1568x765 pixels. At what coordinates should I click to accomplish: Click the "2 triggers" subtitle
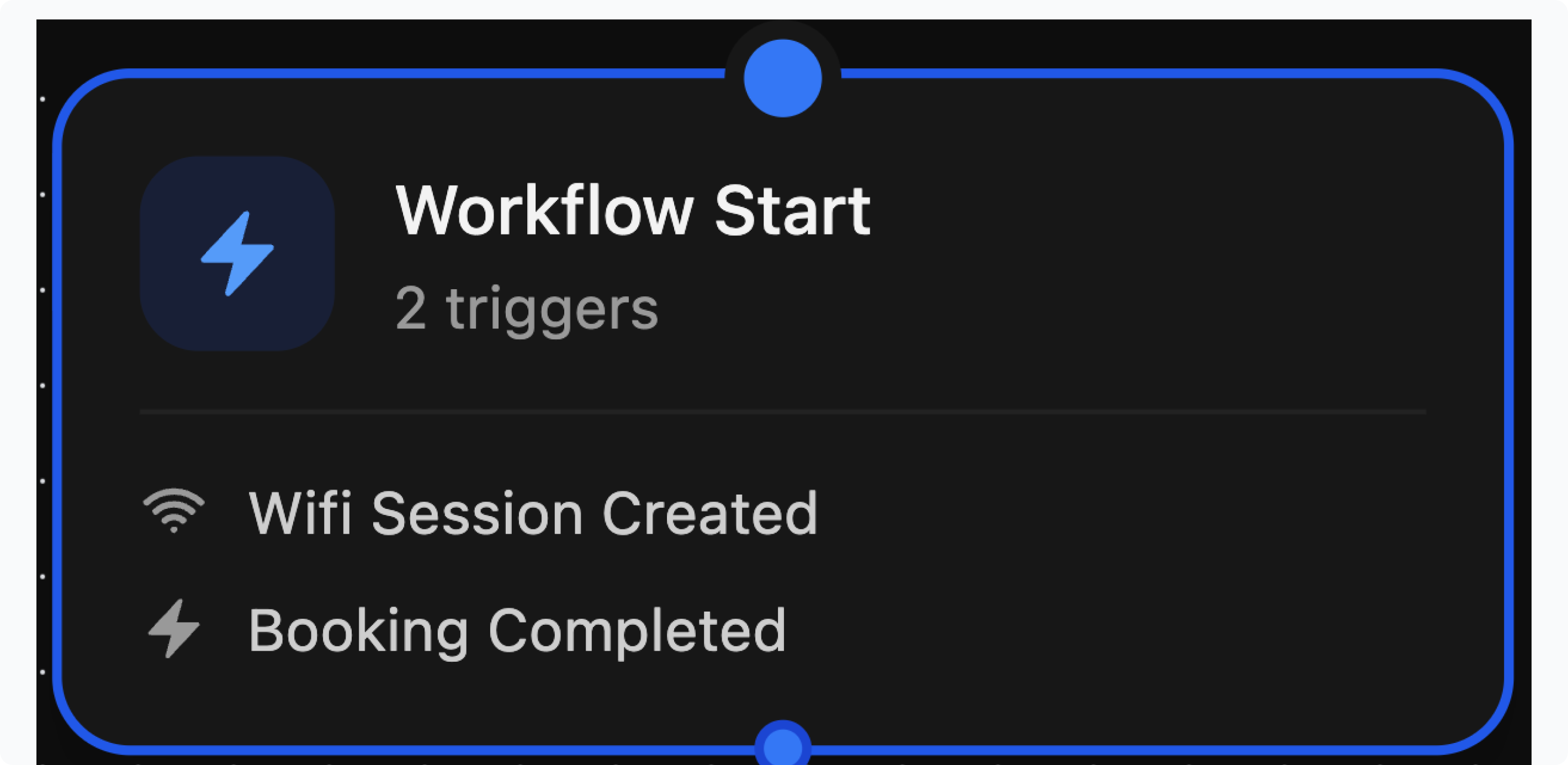pyautogui.click(x=527, y=309)
